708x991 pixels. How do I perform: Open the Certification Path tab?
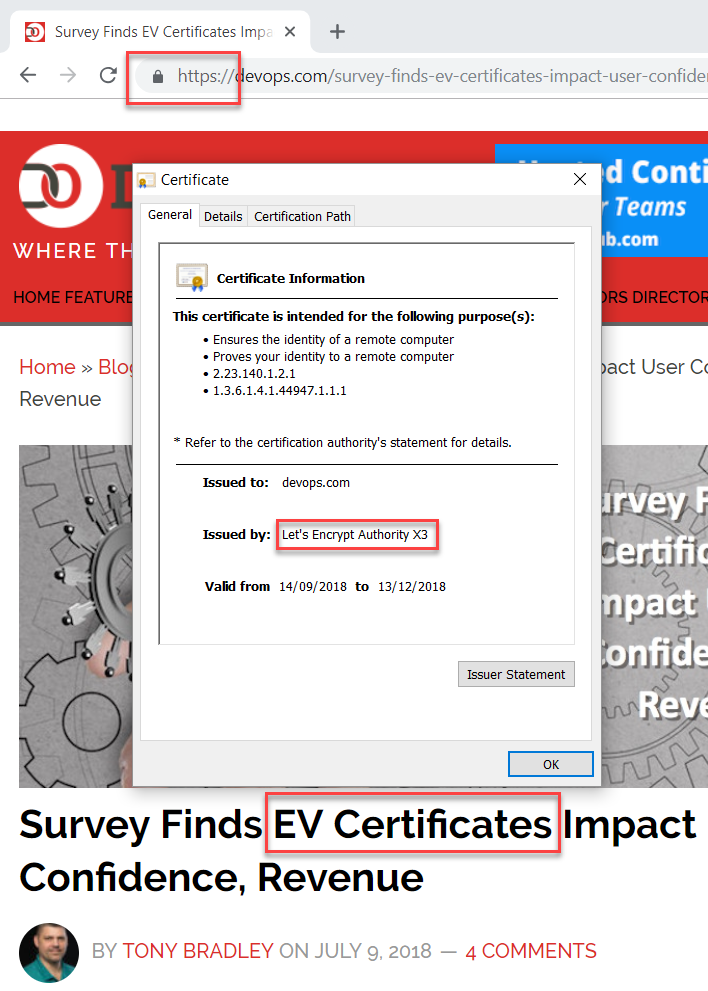point(302,216)
